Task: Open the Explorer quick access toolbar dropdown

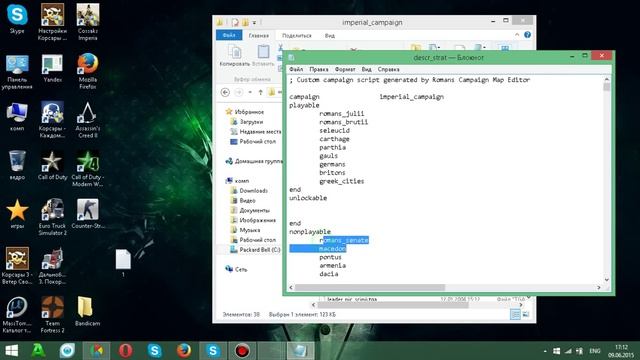Action: pos(254,22)
